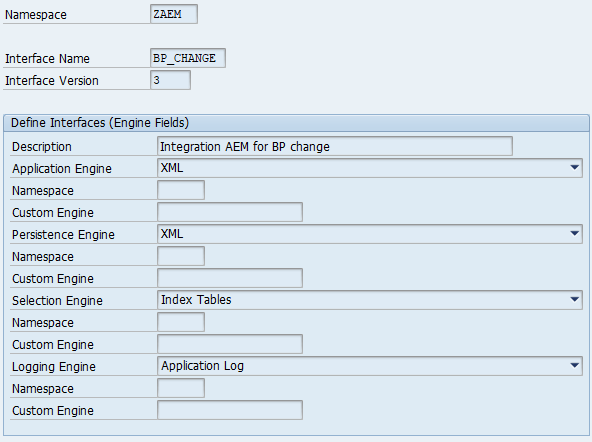
Task: Expand the Logging Engine dropdown arrow
Action: tap(574, 365)
